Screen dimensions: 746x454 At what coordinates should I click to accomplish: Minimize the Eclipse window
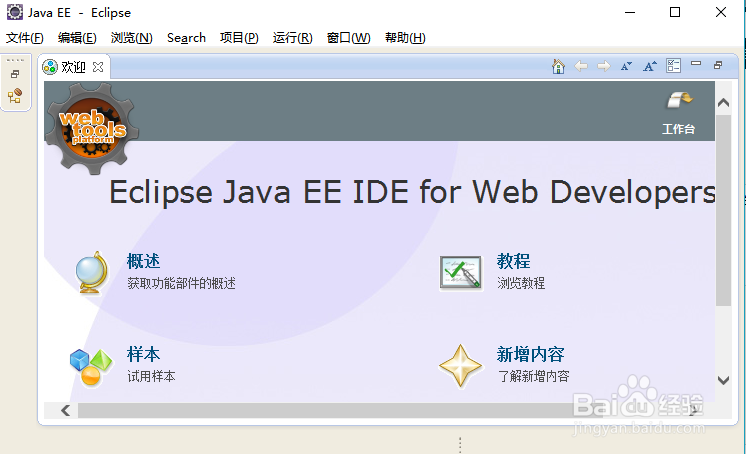[630, 12]
